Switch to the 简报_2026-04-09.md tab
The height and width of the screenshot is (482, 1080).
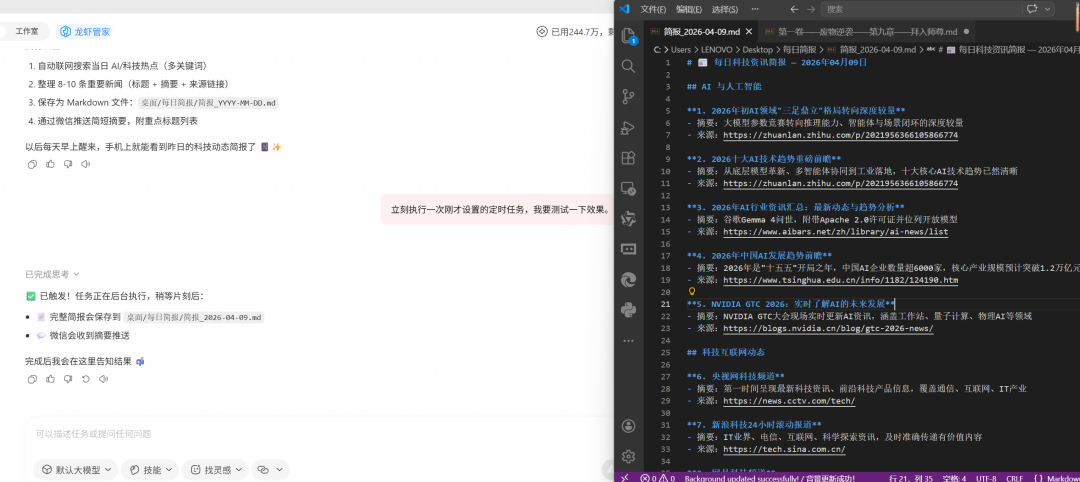pyautogui.click(x=701, y=32)
